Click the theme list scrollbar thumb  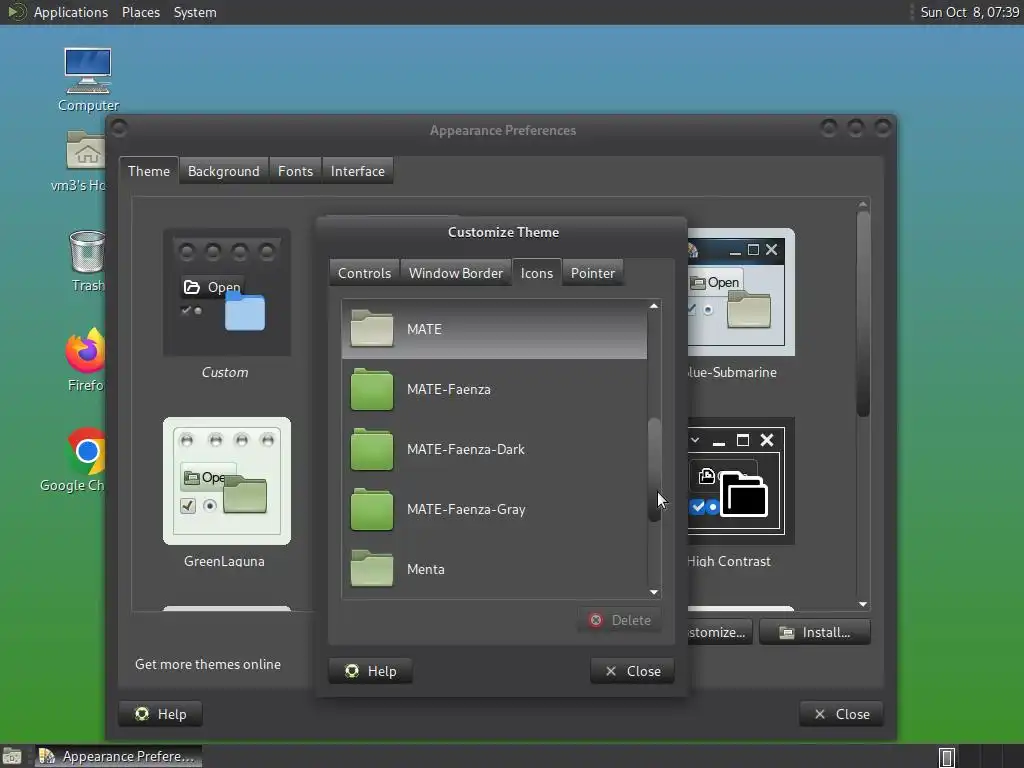click(x=863, y=313)
